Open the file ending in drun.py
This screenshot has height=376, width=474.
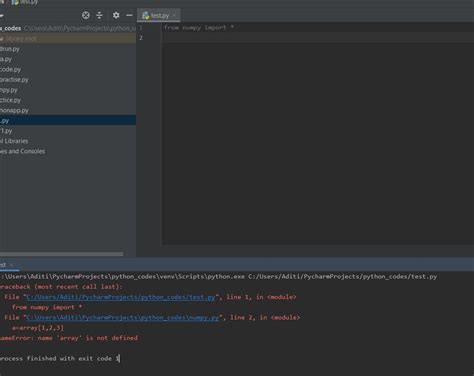click(x=10, y=49)
